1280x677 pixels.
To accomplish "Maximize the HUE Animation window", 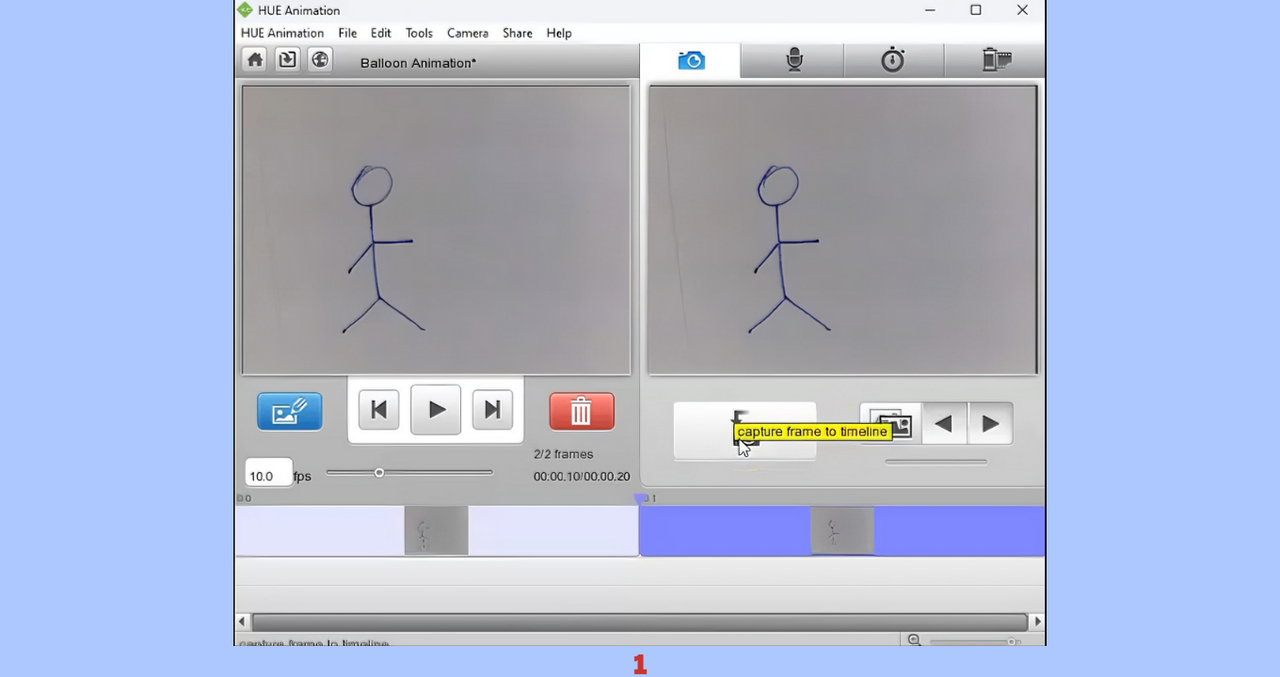I will pyautogui.click(x=976, y=10).
